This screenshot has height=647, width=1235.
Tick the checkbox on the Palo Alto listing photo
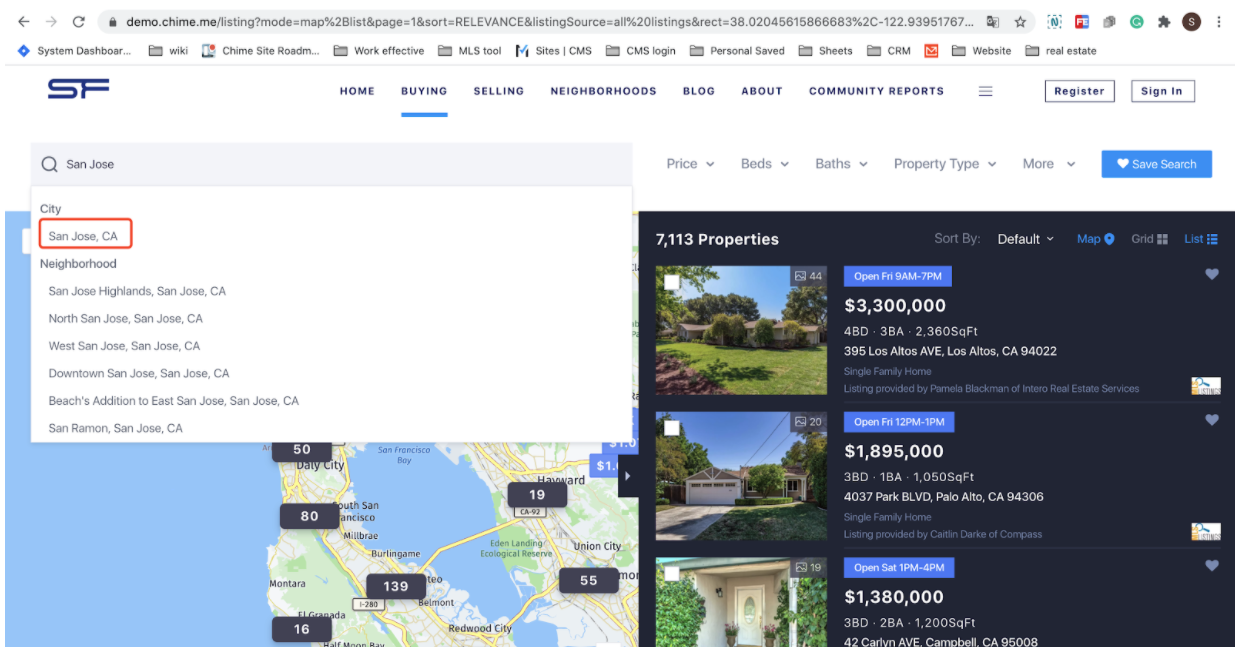pos(672,428)
